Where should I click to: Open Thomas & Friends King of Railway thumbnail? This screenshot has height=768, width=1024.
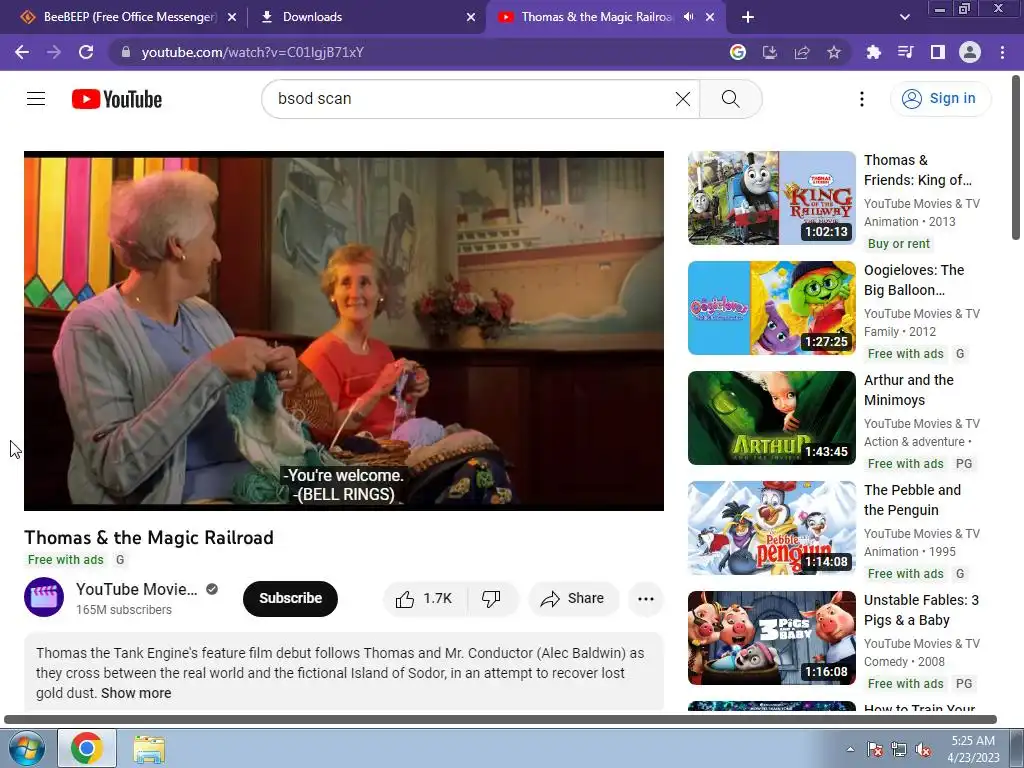(772, 198)
